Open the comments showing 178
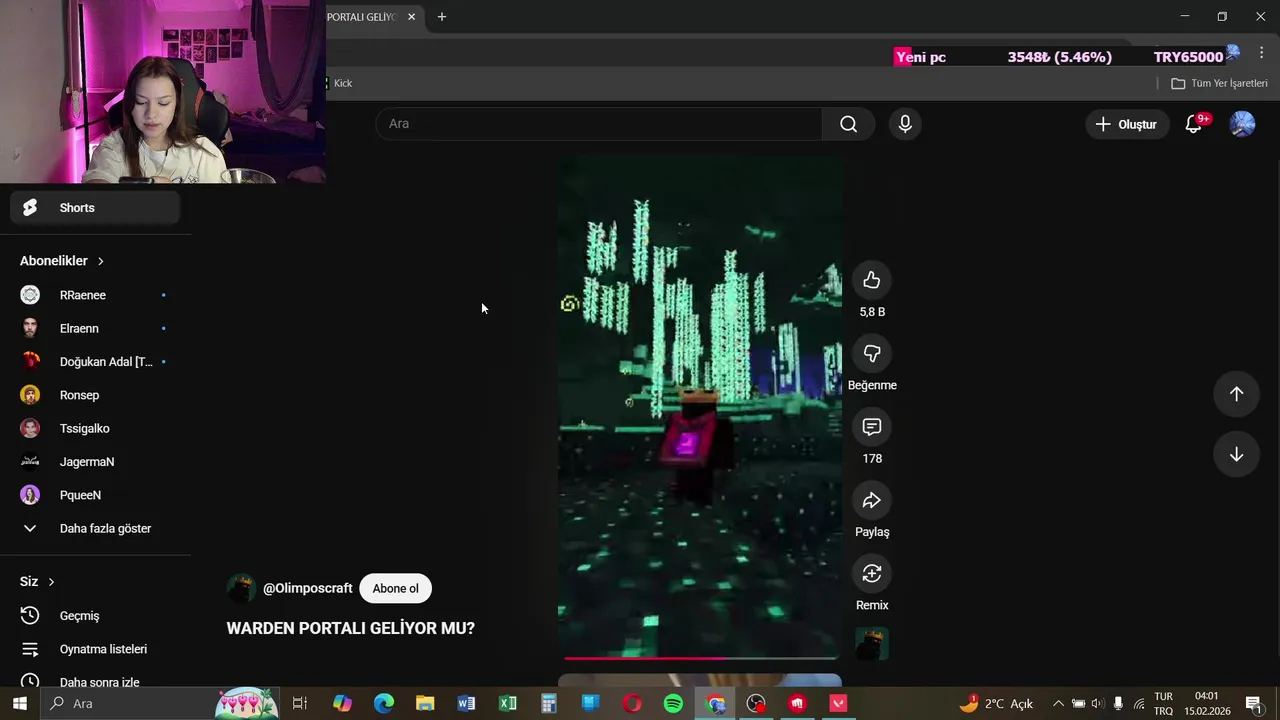The height and width of the screenshot is (720, 1280). point(872,427)
